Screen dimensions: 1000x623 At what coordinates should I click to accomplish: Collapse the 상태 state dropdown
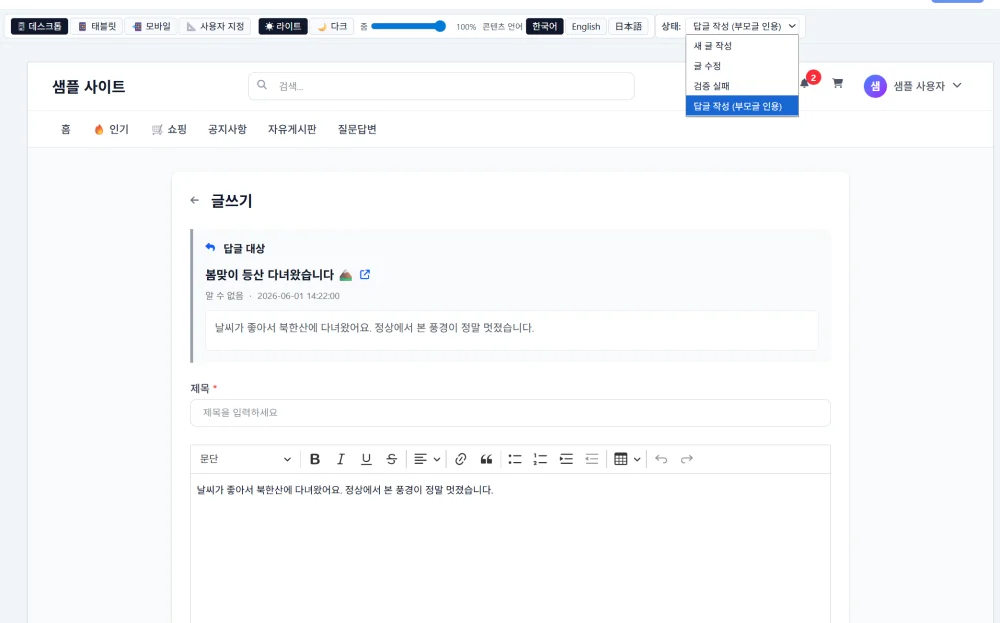tap(742, 26)
